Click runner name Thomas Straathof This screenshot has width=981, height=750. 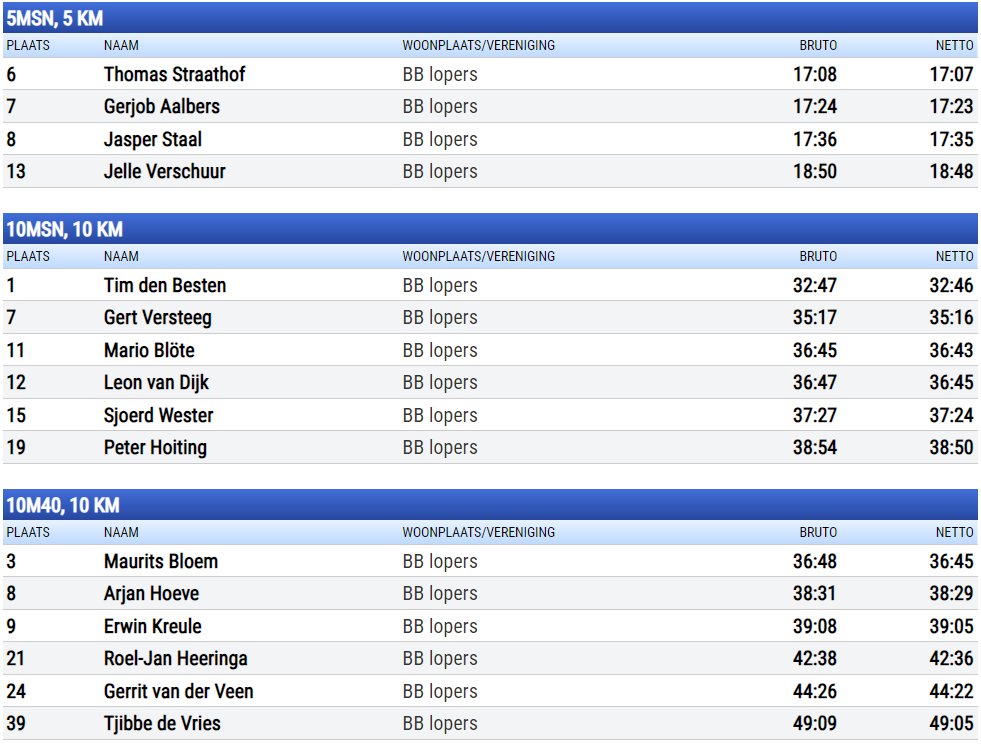click(174, 74)
